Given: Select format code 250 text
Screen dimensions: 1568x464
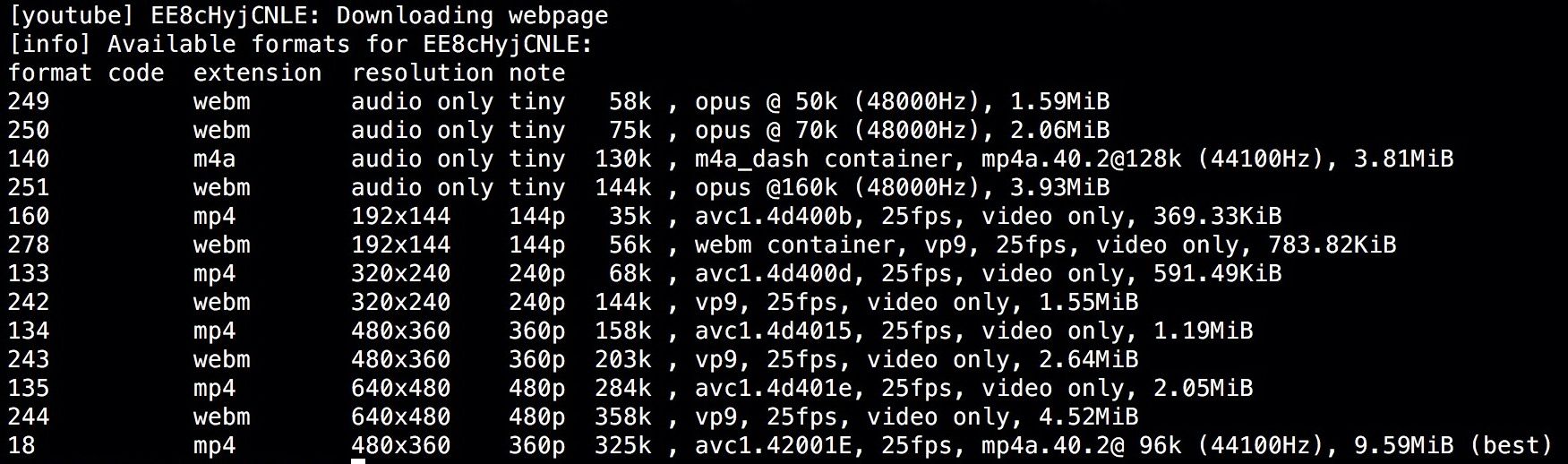Looking at the screenshot, I should pyautogui.click(x=29, y=131).
